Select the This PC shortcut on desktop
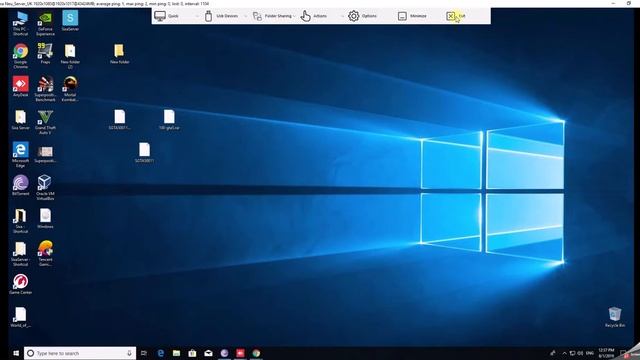 tap(20, 23)
